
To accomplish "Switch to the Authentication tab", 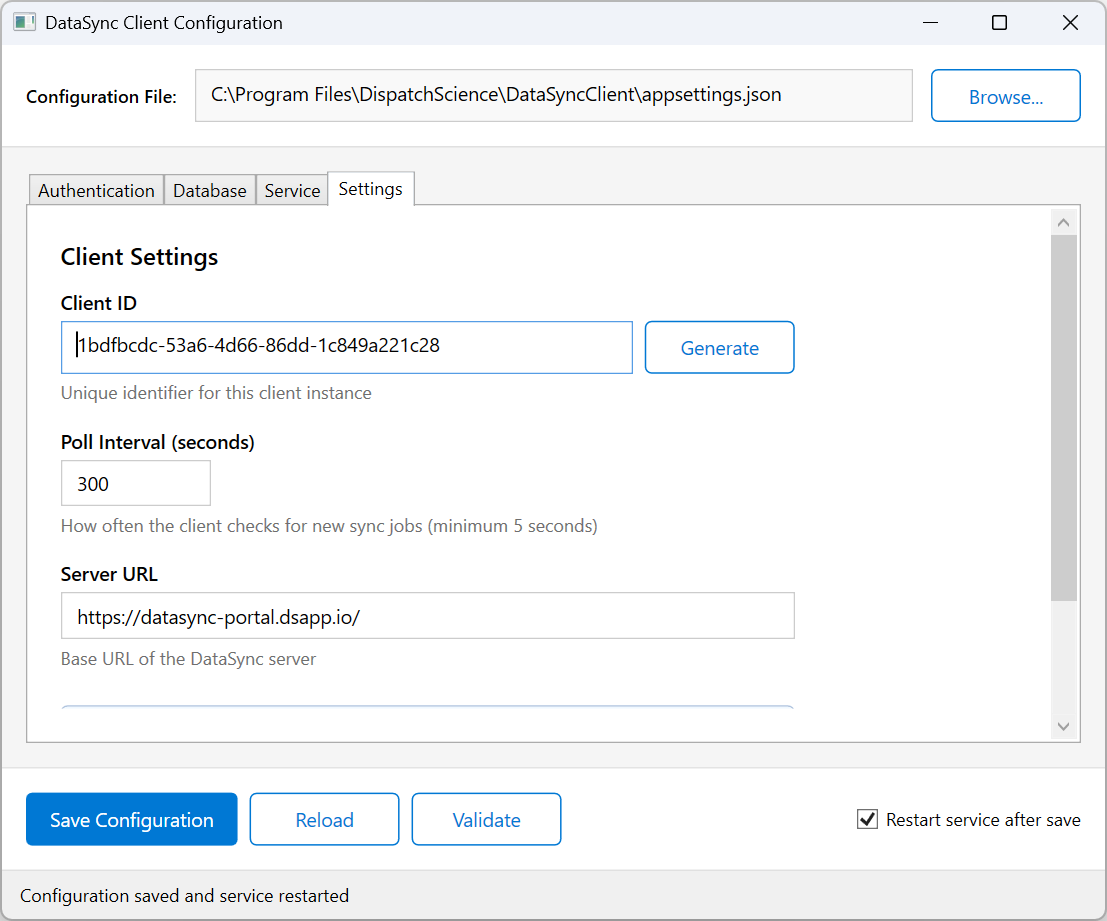I will point(95,189).
